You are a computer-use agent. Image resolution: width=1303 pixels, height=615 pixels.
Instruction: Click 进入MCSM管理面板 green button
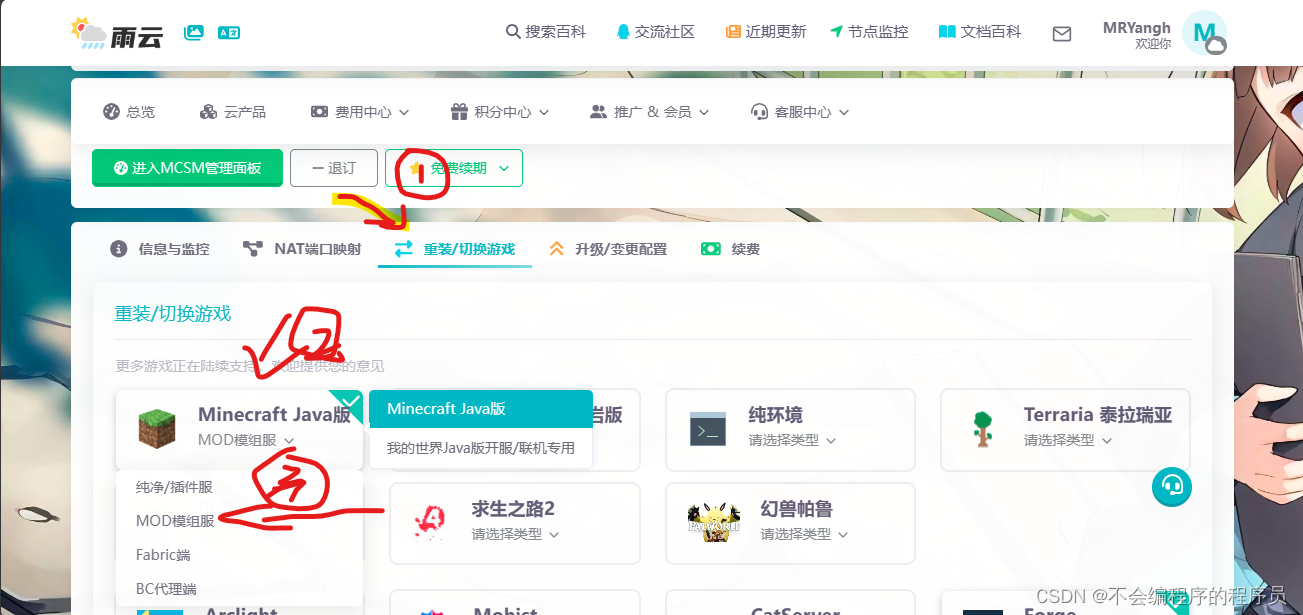(x=188, y=168)
